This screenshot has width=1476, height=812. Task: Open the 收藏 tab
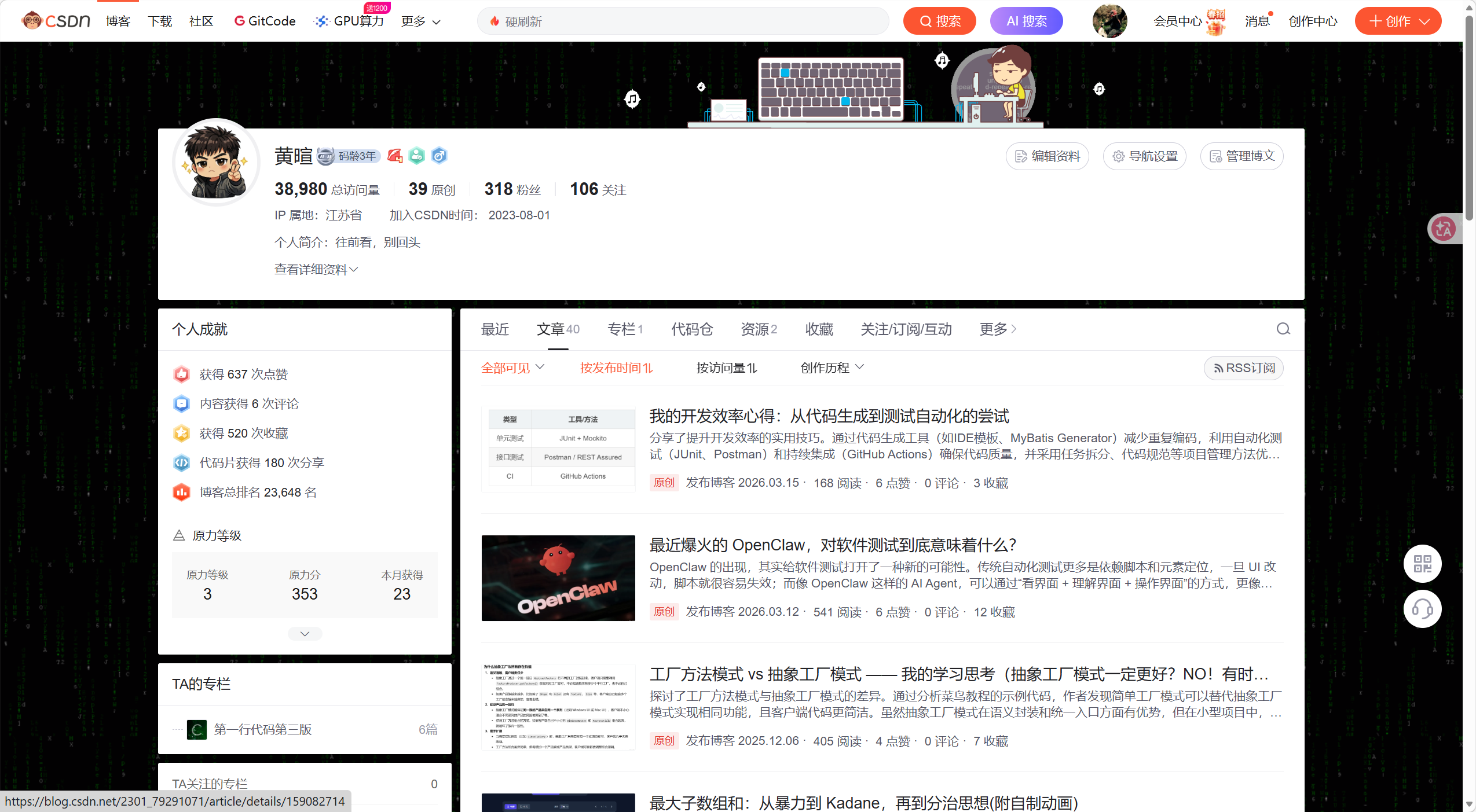click(819, 329)
